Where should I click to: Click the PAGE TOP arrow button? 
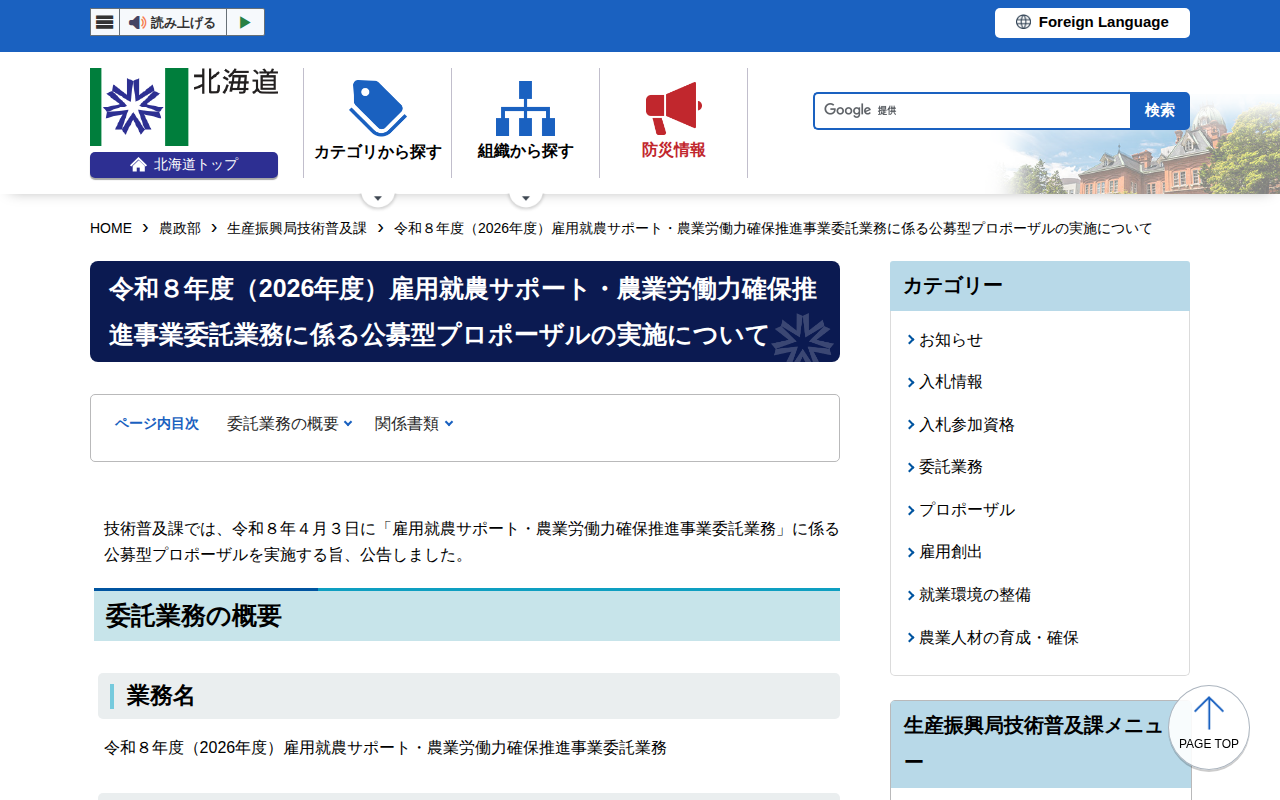click(x=1209, y=727)
